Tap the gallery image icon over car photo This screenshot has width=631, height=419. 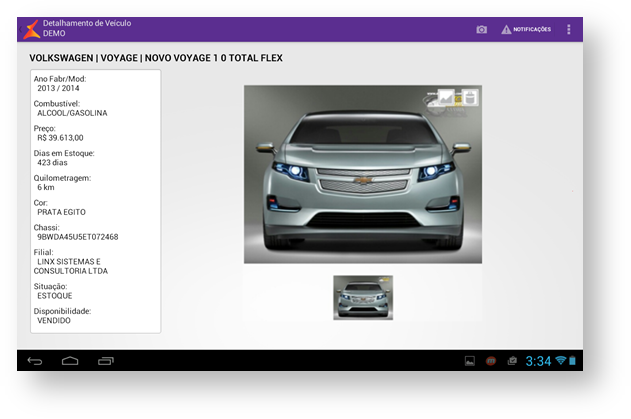[x=446, y=97]
